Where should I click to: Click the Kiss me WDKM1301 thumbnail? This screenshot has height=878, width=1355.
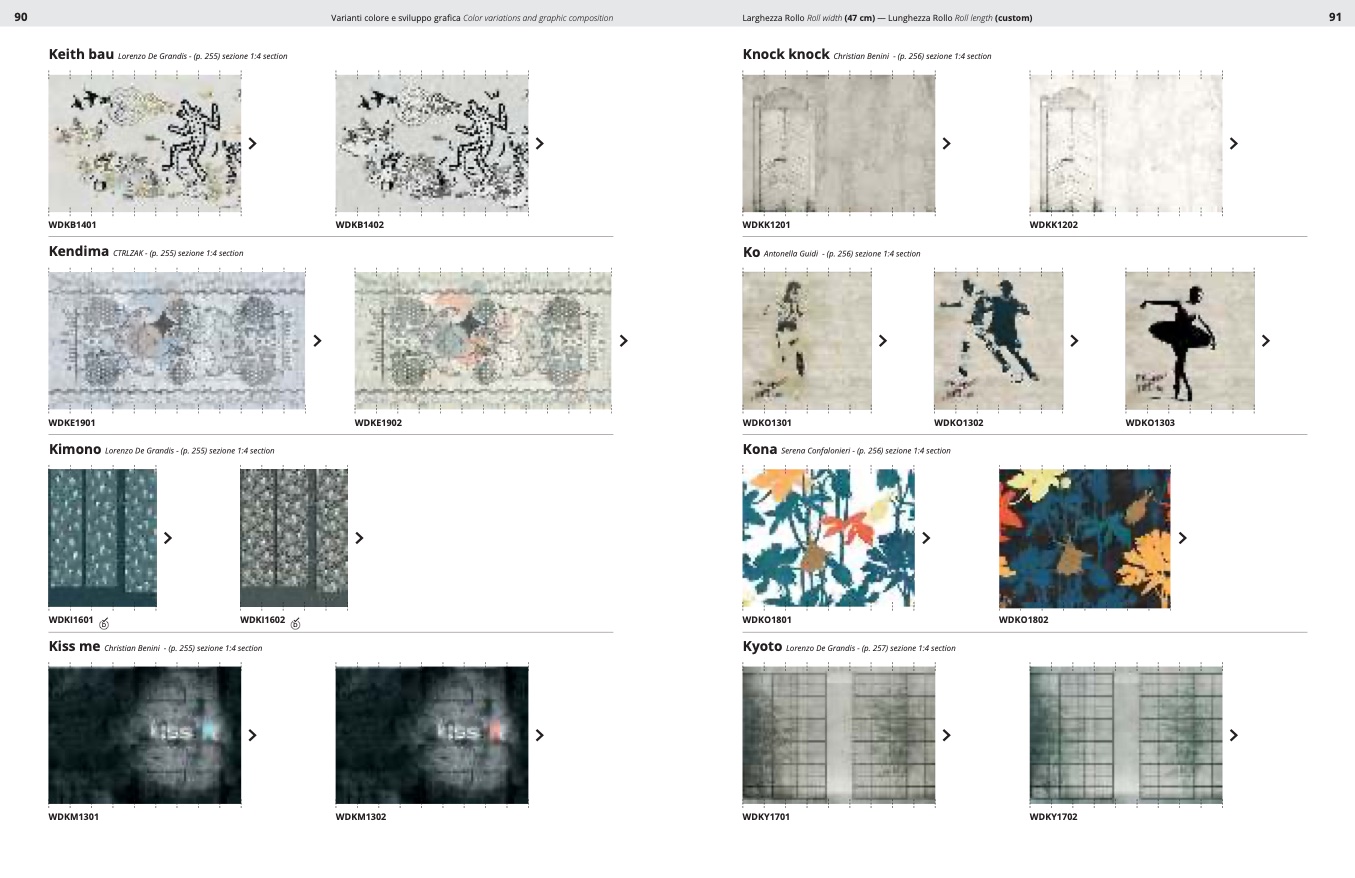click(x=145, y=735)
